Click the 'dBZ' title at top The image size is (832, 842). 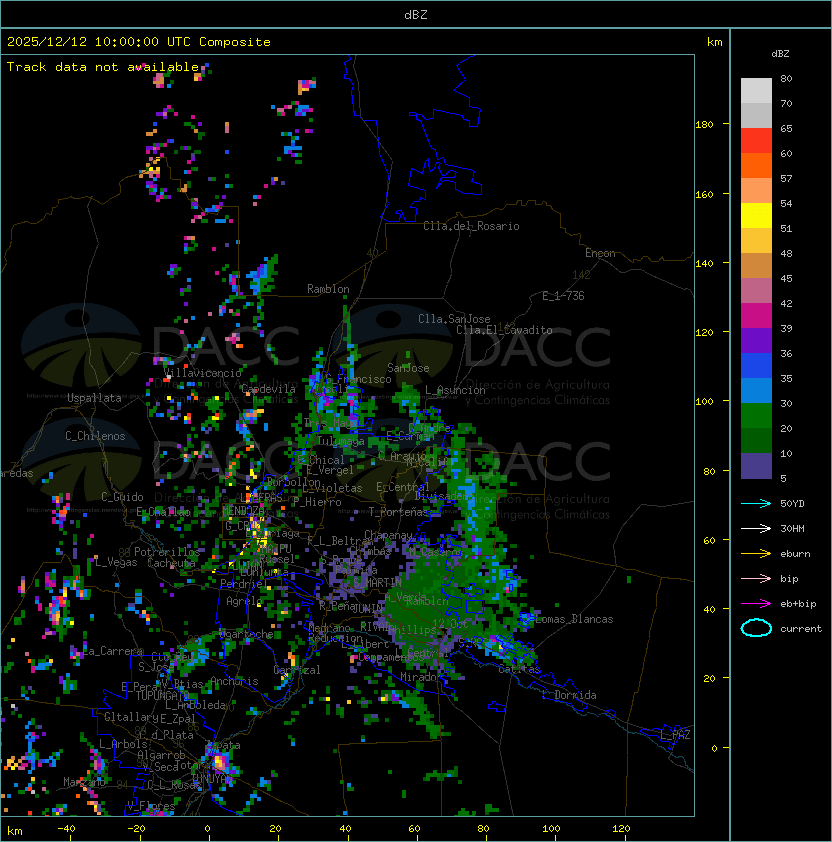pos(416,14)
